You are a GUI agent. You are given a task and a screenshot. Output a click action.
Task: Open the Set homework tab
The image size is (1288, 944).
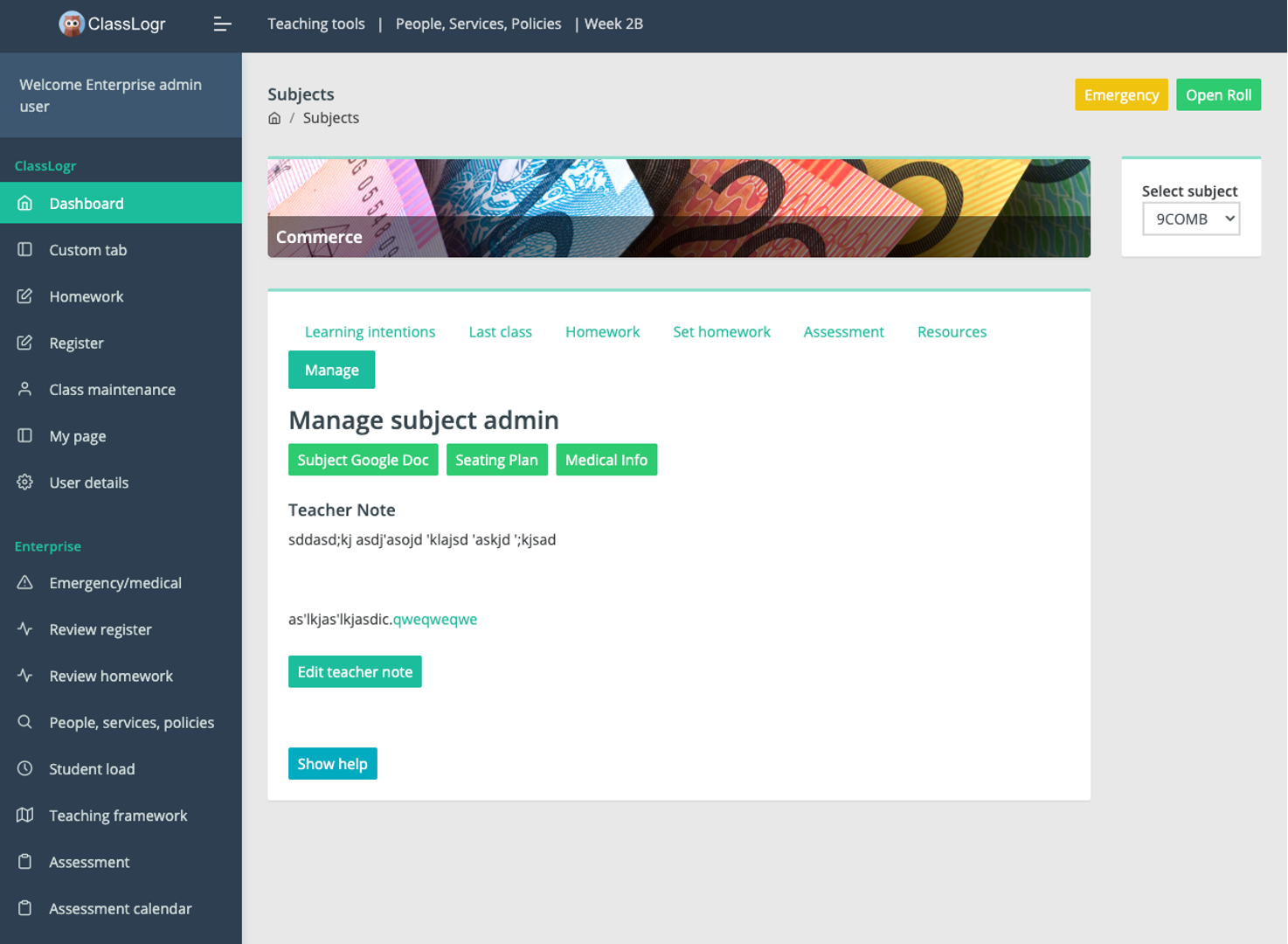coord(721,332)
